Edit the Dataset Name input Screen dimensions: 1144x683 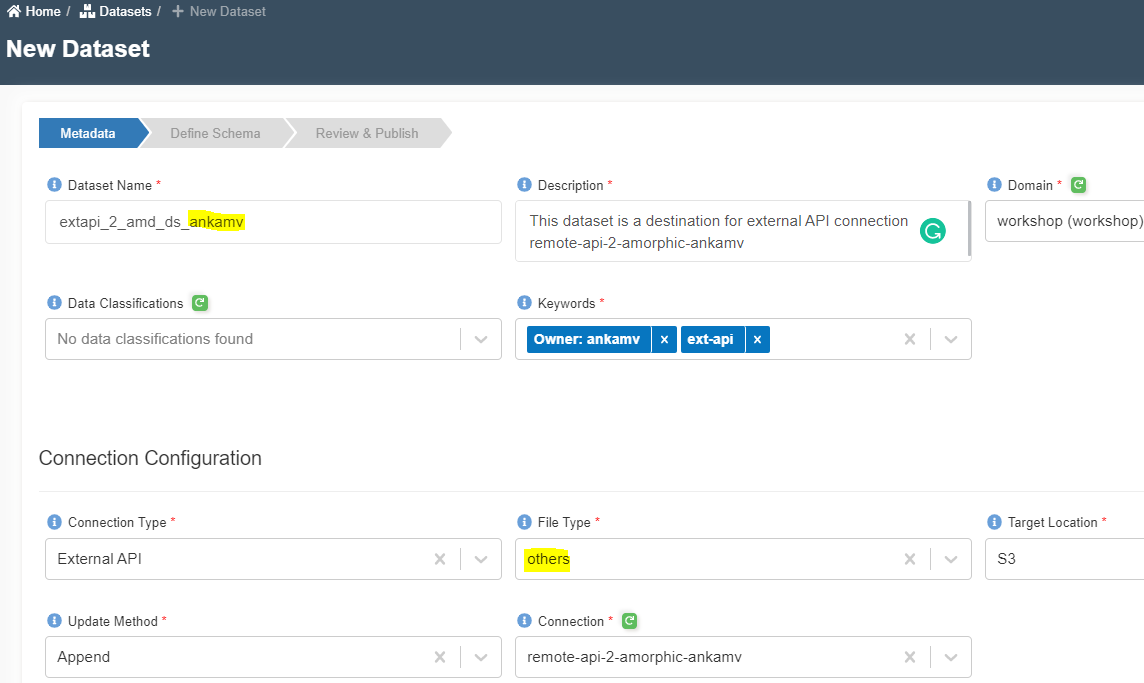click(273, 222)
